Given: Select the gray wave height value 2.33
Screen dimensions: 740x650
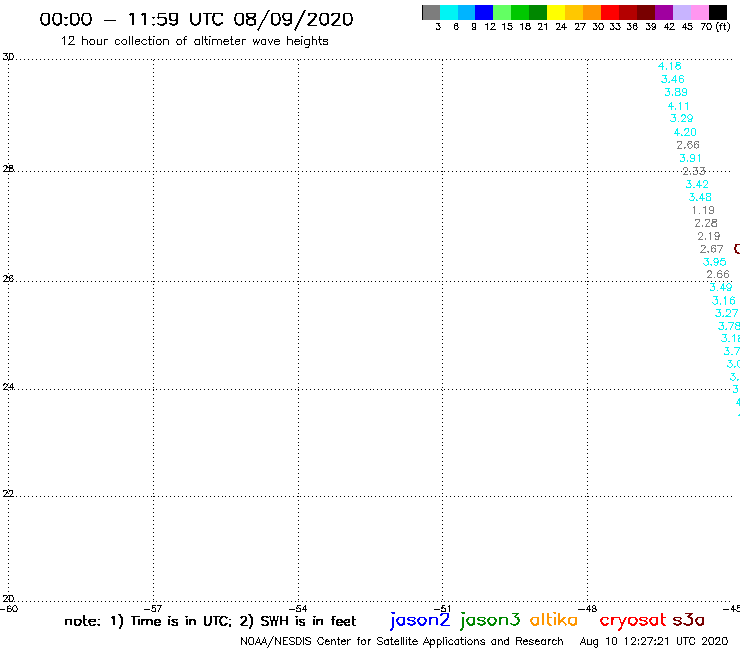Looking at the screenshot, I should [x=694, y=171].
